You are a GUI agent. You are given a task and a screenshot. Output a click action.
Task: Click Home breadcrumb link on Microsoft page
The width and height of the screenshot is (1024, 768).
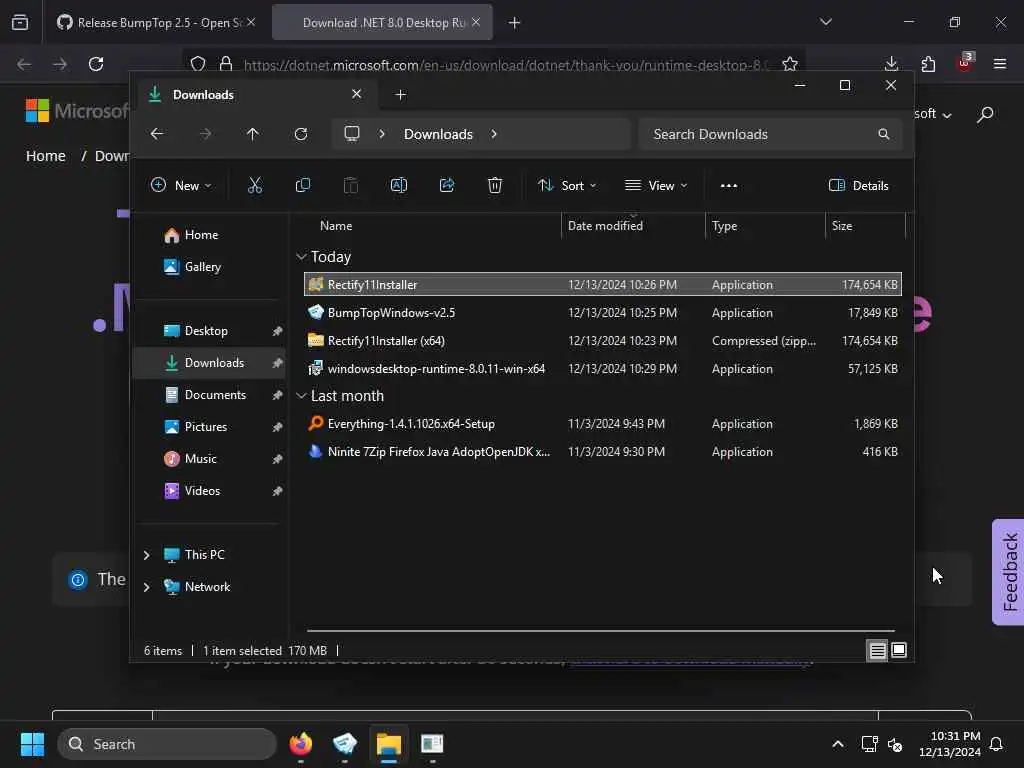click(x=46, y=156)
